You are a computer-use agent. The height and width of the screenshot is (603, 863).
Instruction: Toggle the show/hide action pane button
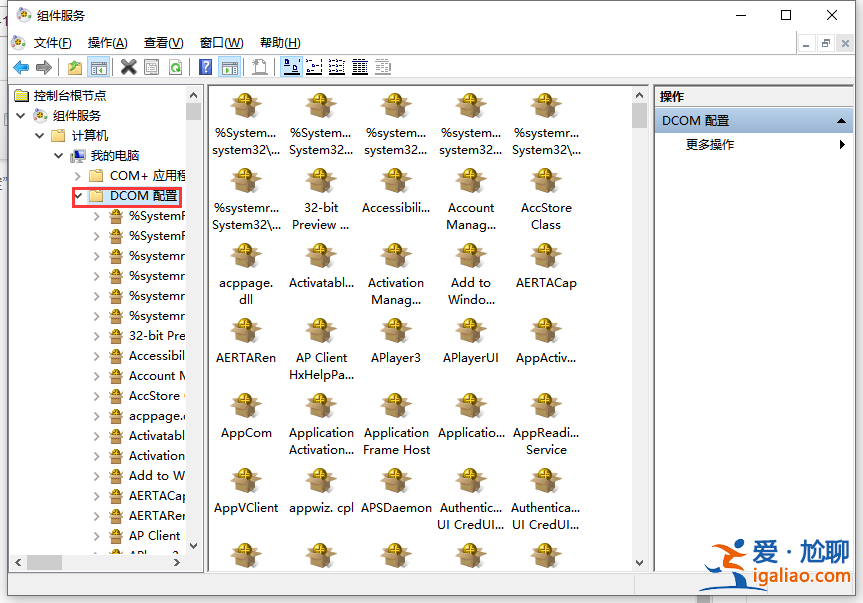230,67
